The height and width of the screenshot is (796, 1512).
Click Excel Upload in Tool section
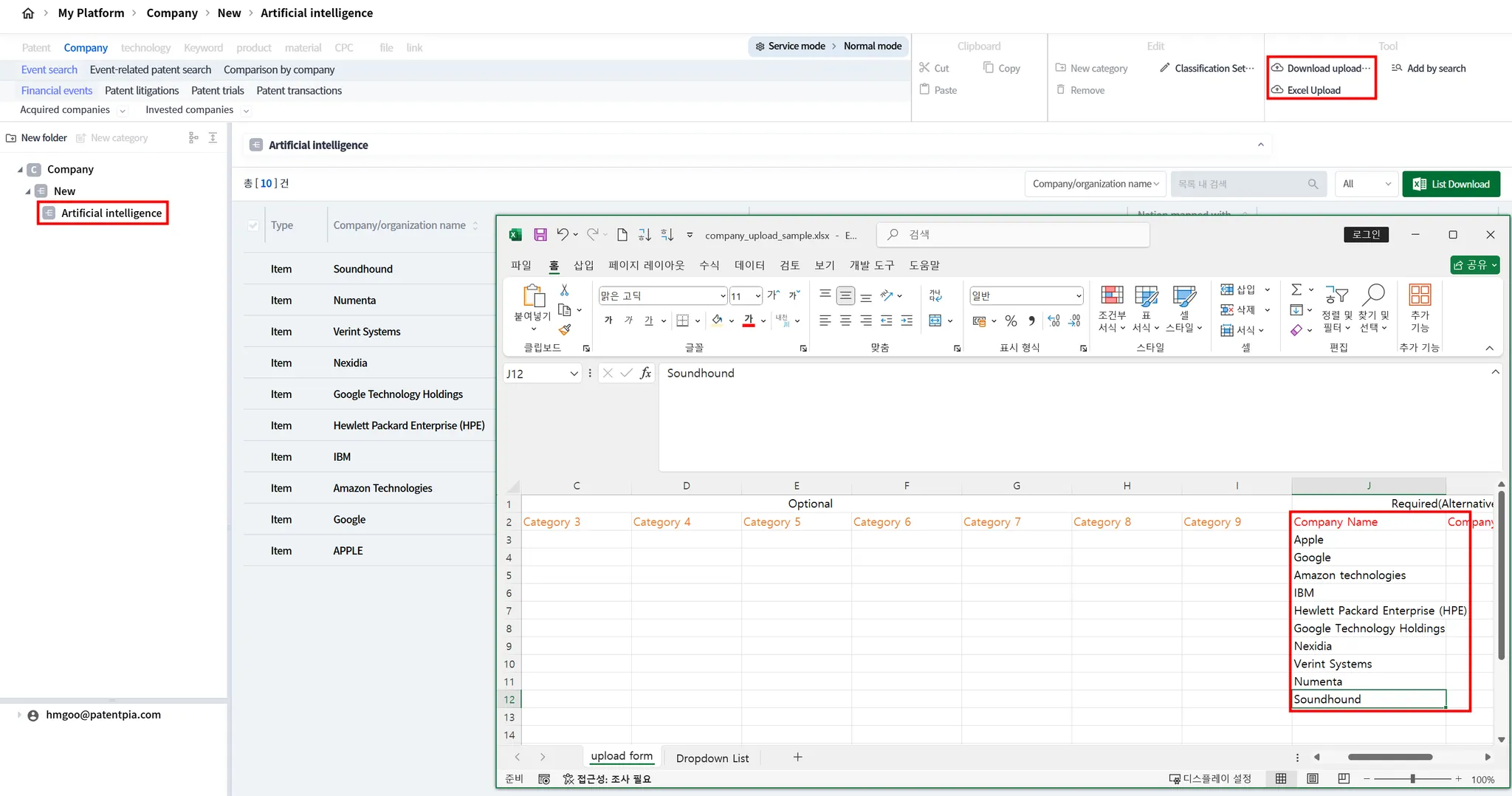pos(1313,90)
